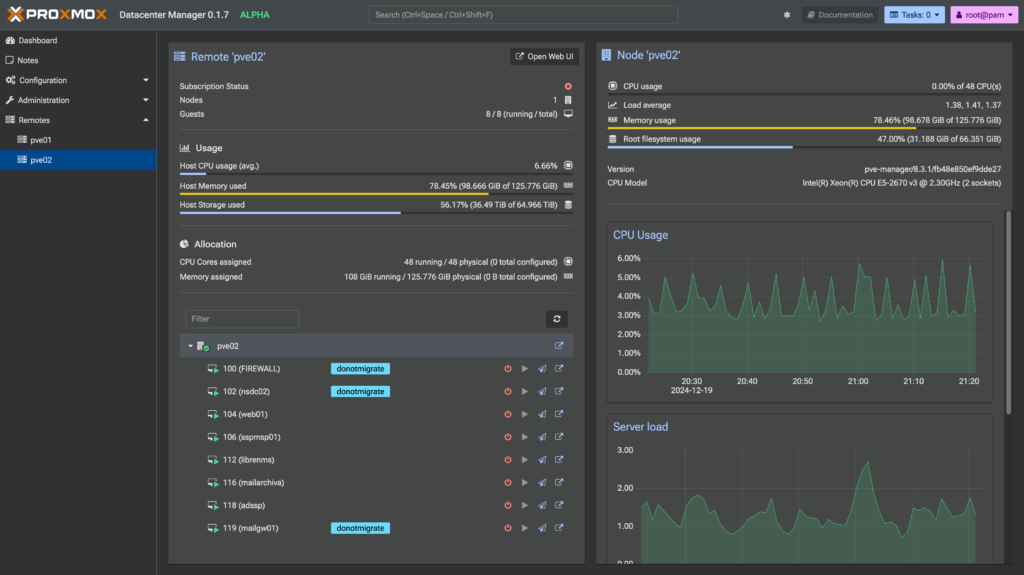Open the Tasks: 0 dropdown
The height and width of the screenshot is (575, 1024).
(x=914, y=15)
